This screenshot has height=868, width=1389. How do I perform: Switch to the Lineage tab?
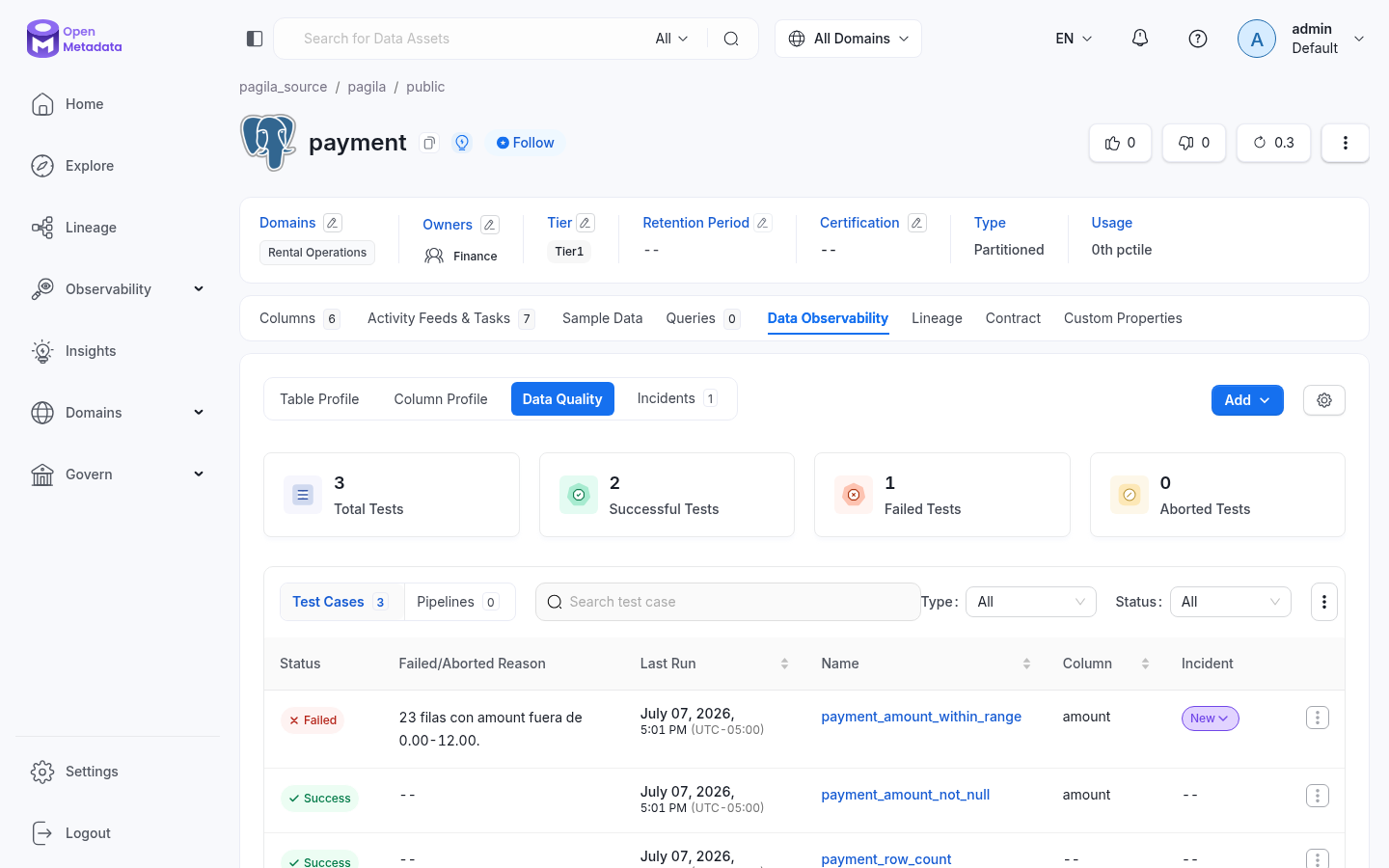point(937,318)
